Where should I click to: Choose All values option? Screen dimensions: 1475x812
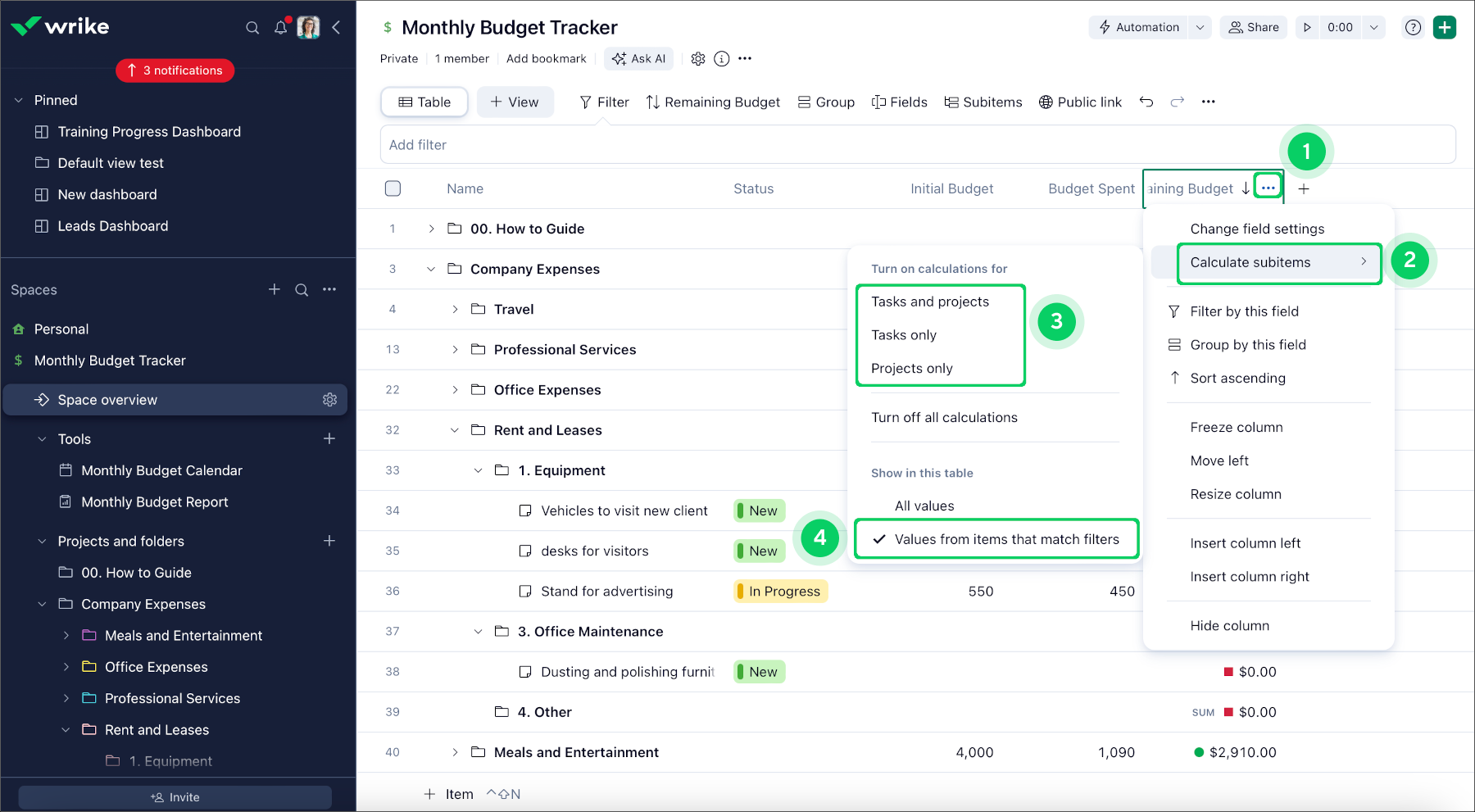point(924,506)
